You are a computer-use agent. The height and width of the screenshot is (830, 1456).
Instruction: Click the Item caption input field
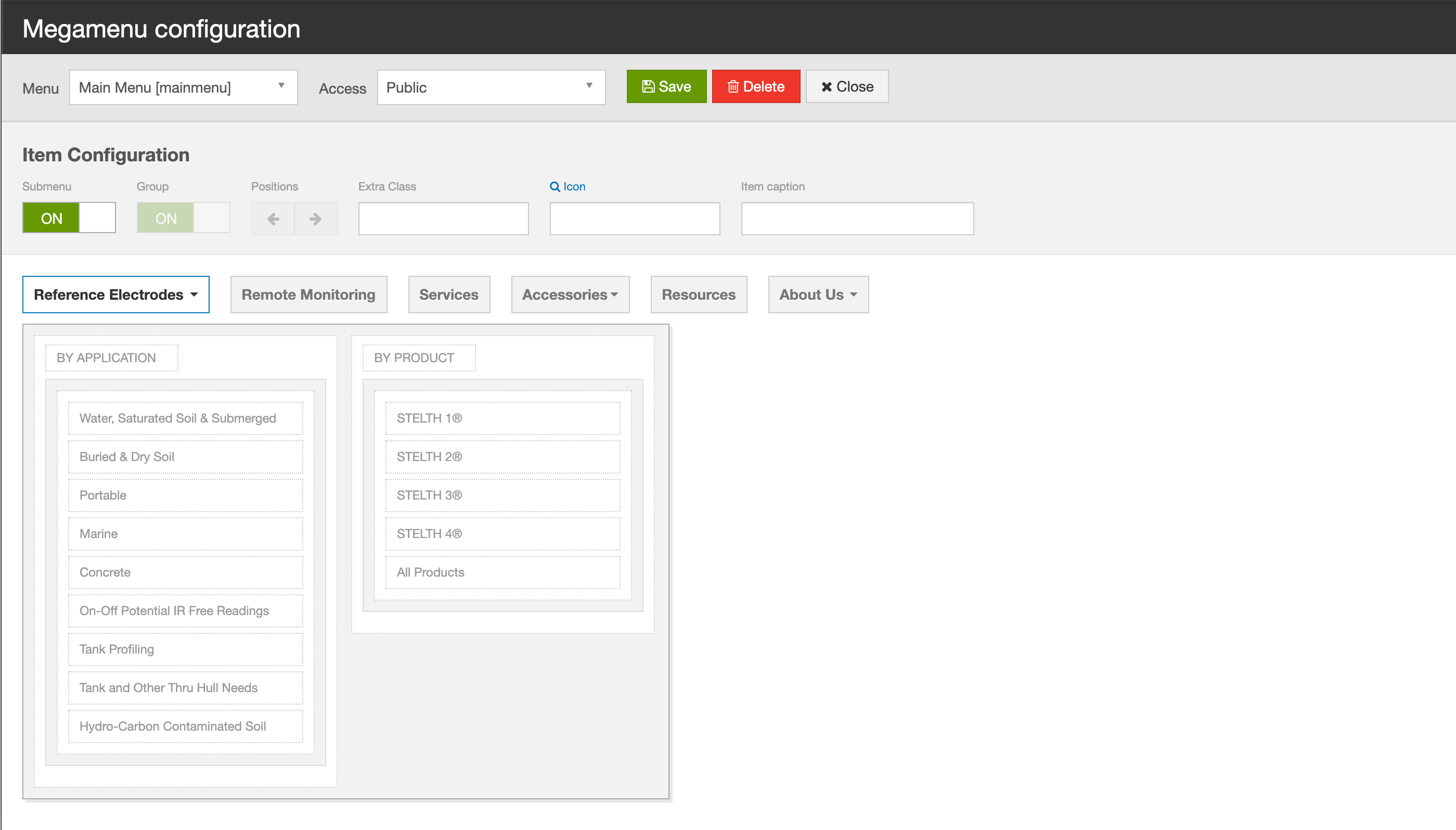tap(857, 219)
